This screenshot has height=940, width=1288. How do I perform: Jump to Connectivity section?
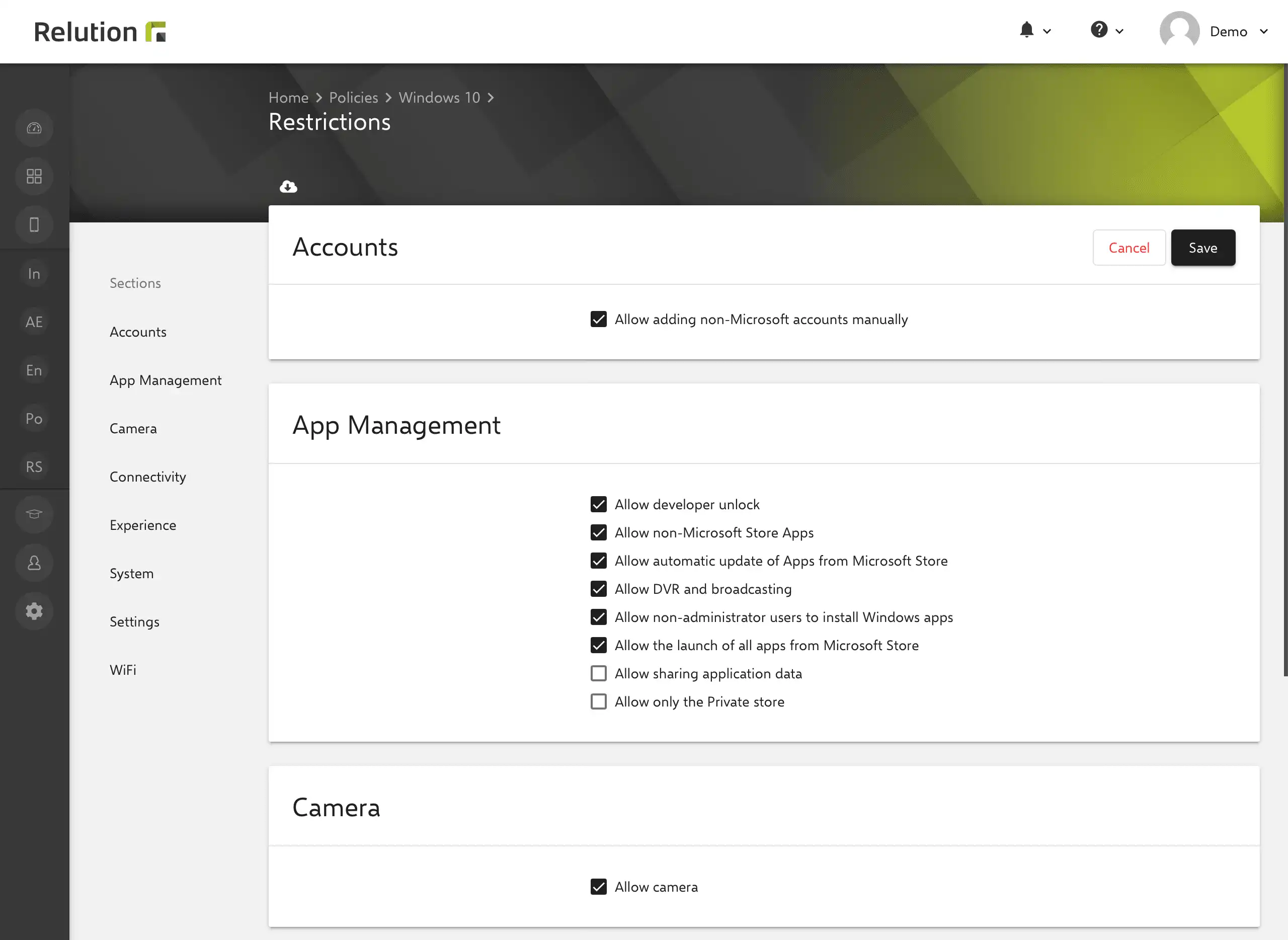(148, 477)
